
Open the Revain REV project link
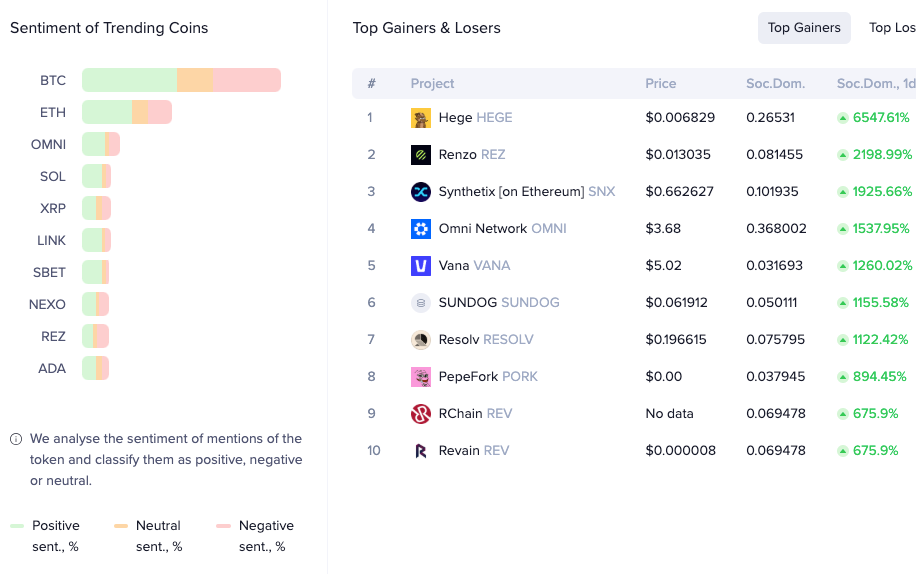coord(474,451)
